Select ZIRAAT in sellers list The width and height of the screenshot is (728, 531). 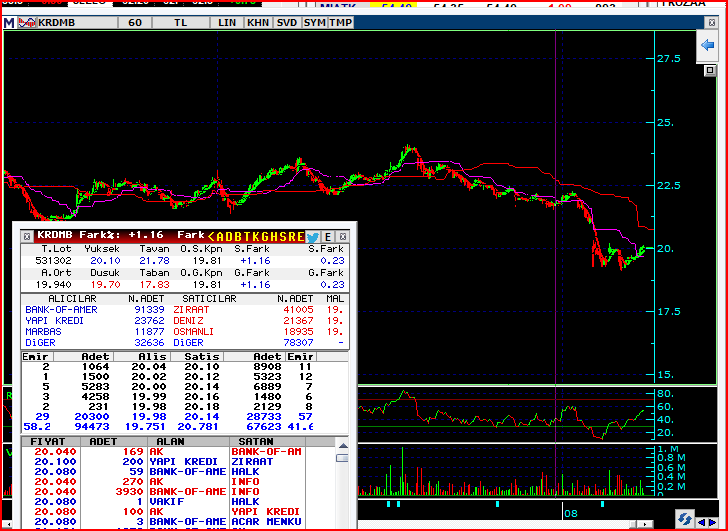tap(191, 310)
